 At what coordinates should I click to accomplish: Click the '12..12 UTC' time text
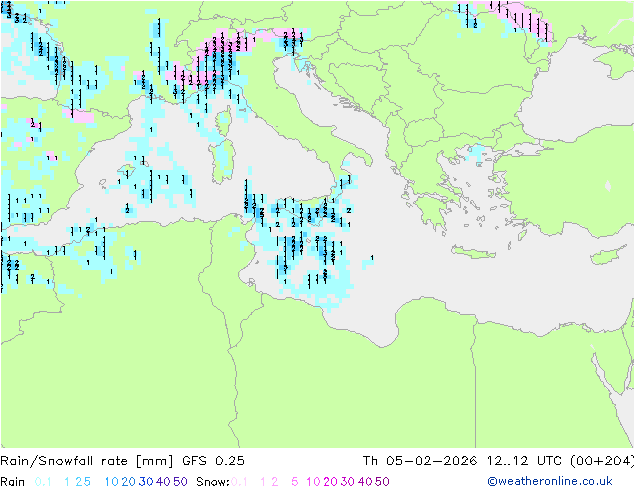524,461
